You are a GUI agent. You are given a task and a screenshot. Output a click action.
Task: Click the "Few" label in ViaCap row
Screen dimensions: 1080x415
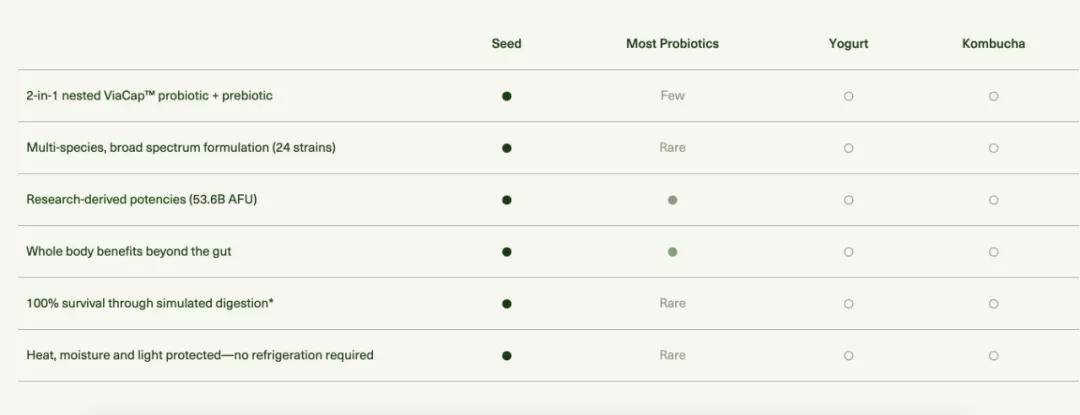coord(673,96)
